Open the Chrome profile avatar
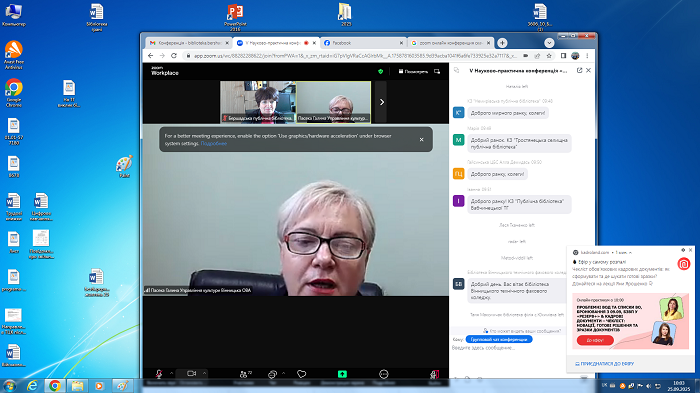 (x=575, y=56)
